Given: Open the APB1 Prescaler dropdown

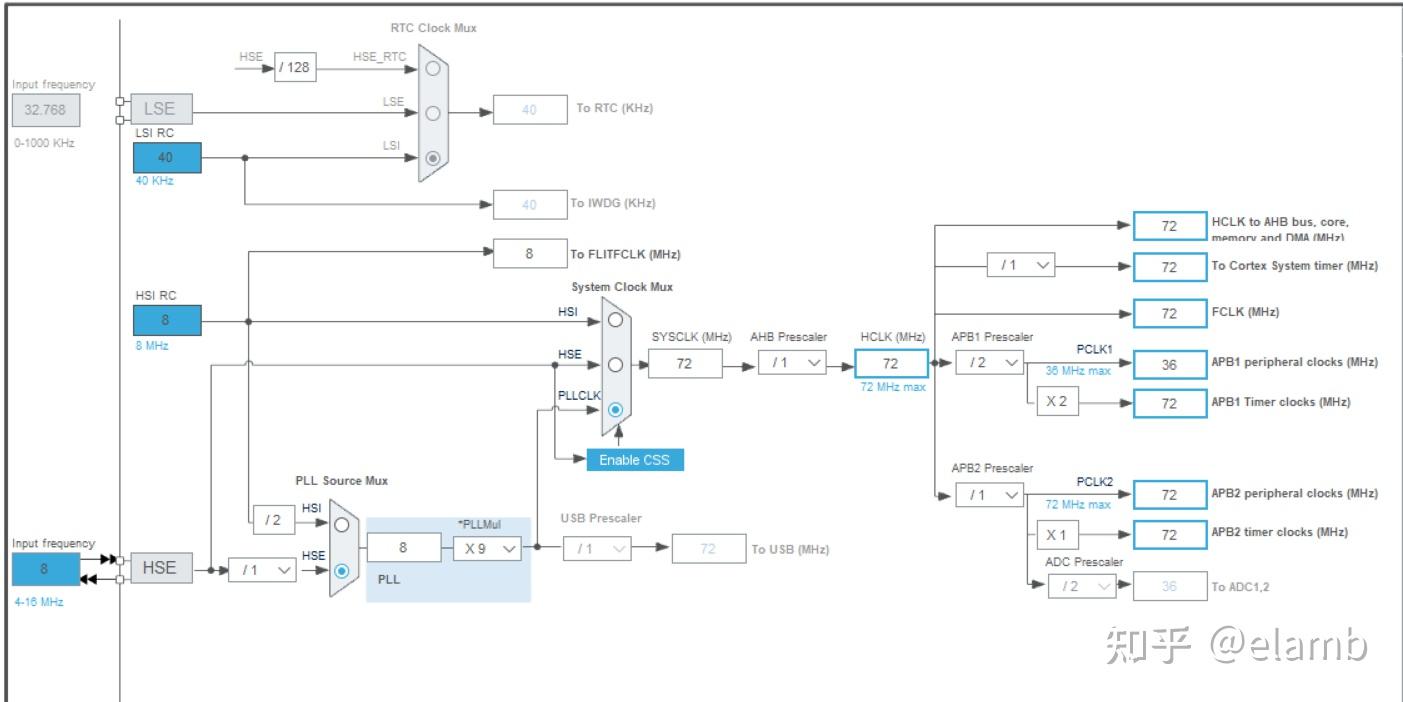Looking at the screenshot, I should point(989,363).
